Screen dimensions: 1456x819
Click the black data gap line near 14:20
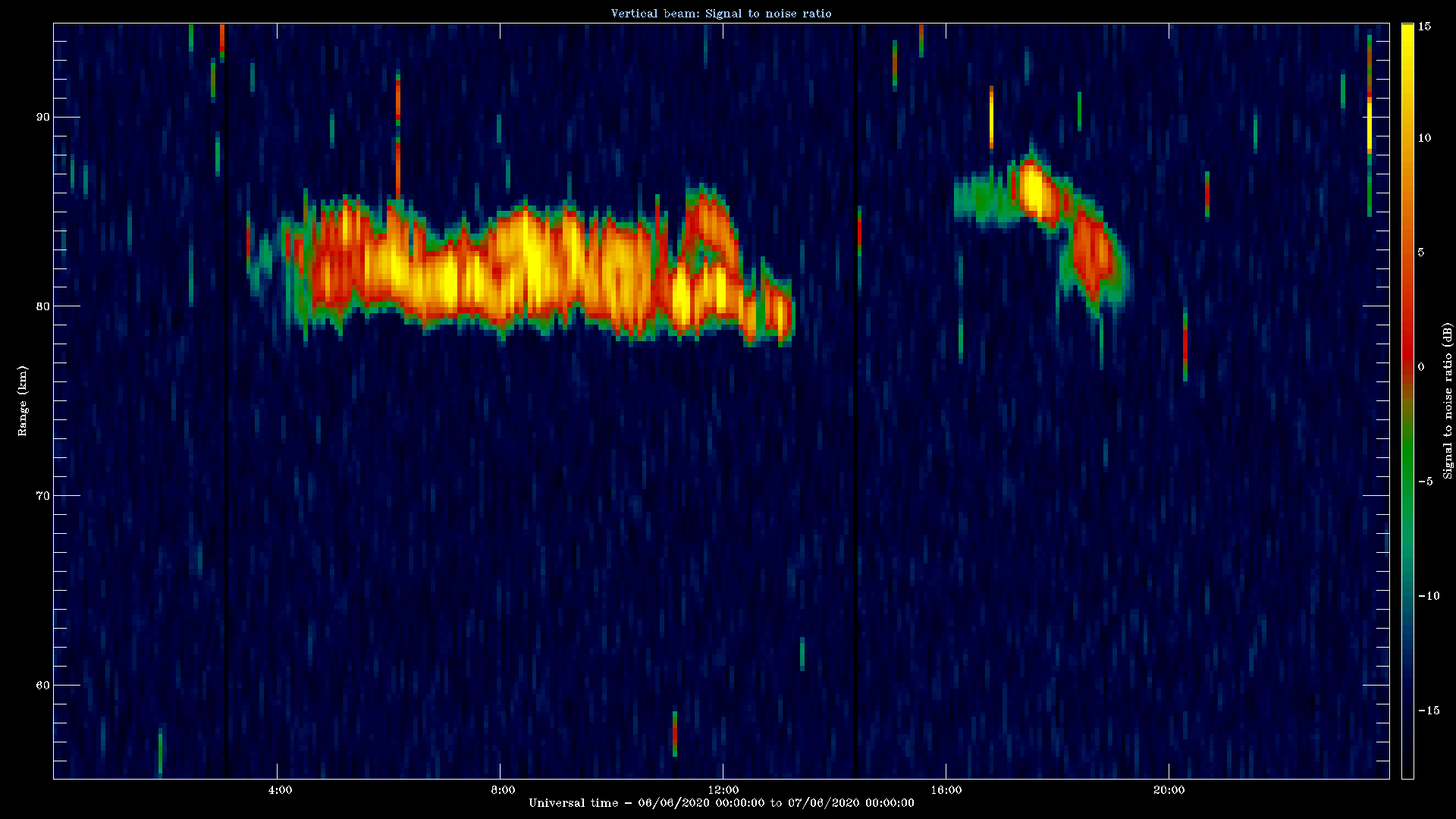tap(855, 400)
